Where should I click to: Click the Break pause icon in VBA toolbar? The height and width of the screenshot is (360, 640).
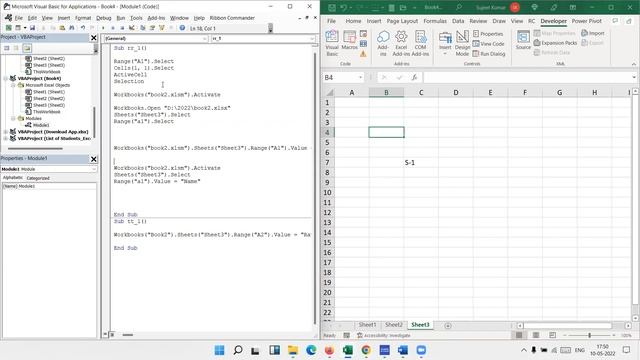point(113,28)
